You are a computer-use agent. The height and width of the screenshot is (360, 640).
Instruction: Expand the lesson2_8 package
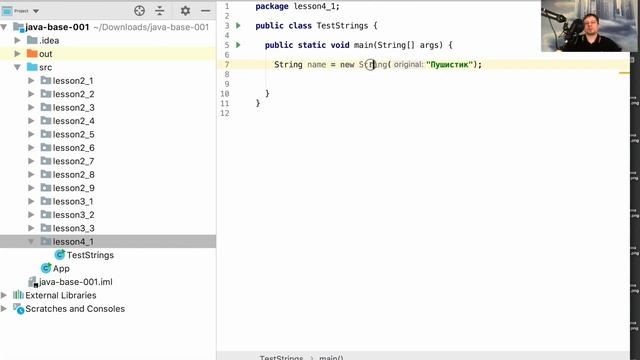pyautogui.click(x=31, y=175)
